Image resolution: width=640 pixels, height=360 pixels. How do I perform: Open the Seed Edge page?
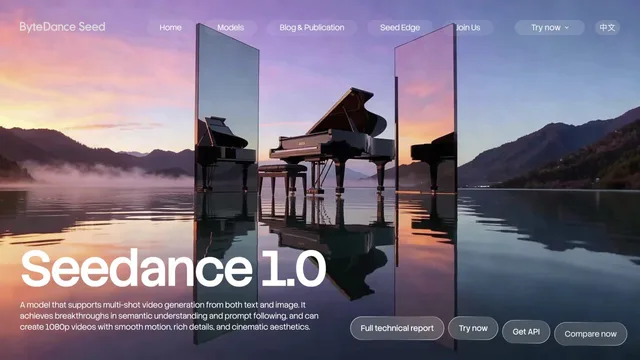[x=400, y=27]
